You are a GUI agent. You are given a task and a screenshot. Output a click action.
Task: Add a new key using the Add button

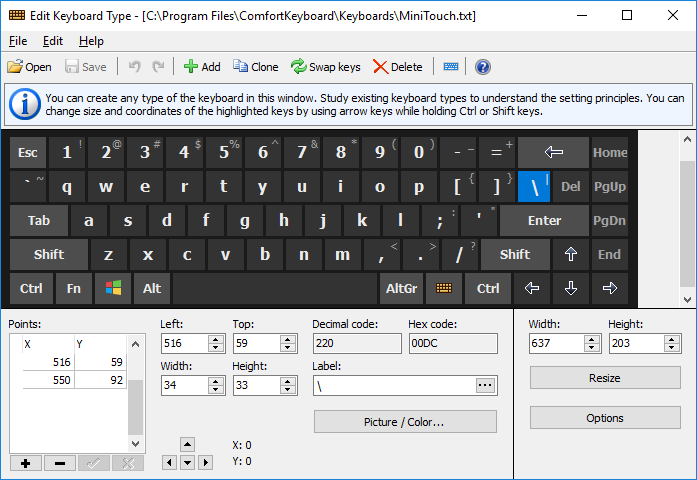pos(201,67)
